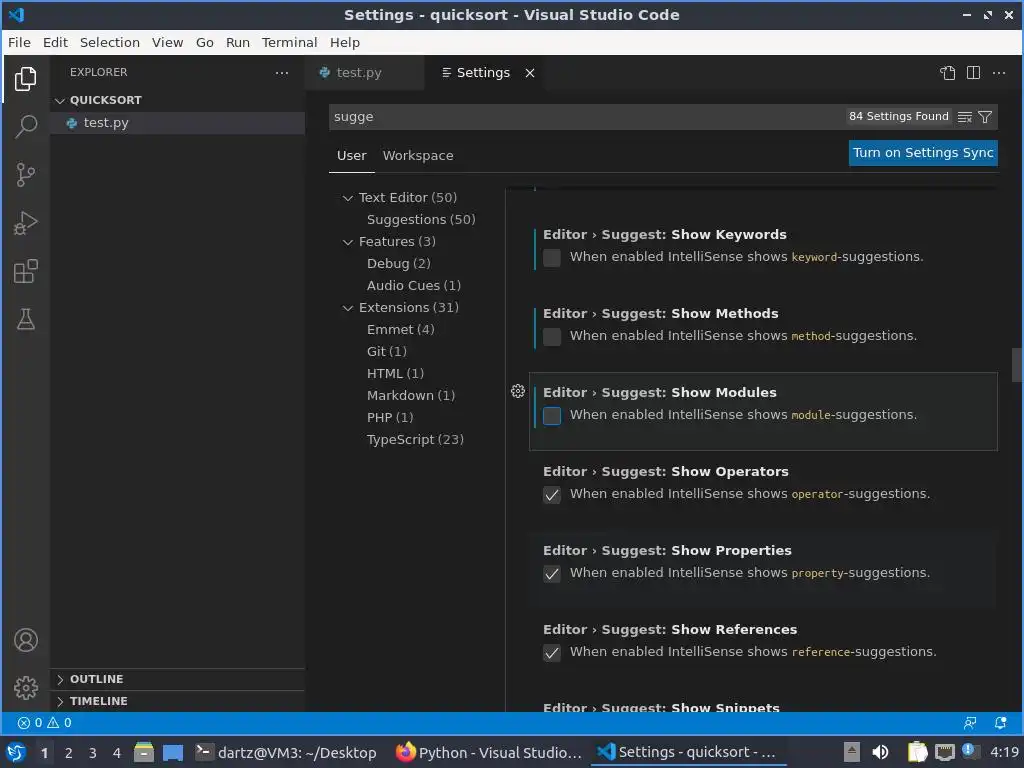Image resolution: width=1024 pixels, height=768 pixels.
Task: Enable the Show Modules checkbox
Action: [x=552, y=416]
